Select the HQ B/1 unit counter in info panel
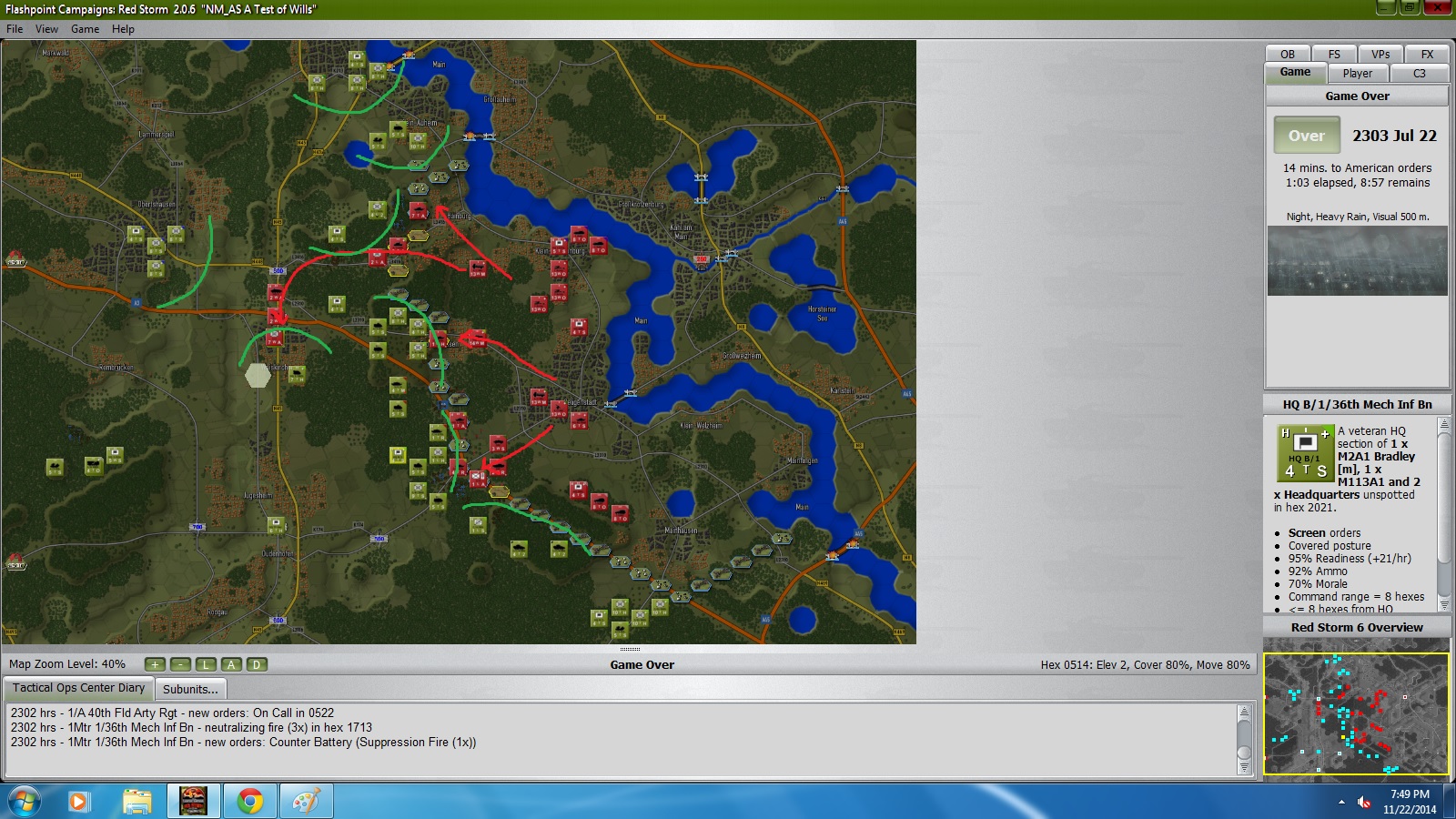 point(1305,453)
